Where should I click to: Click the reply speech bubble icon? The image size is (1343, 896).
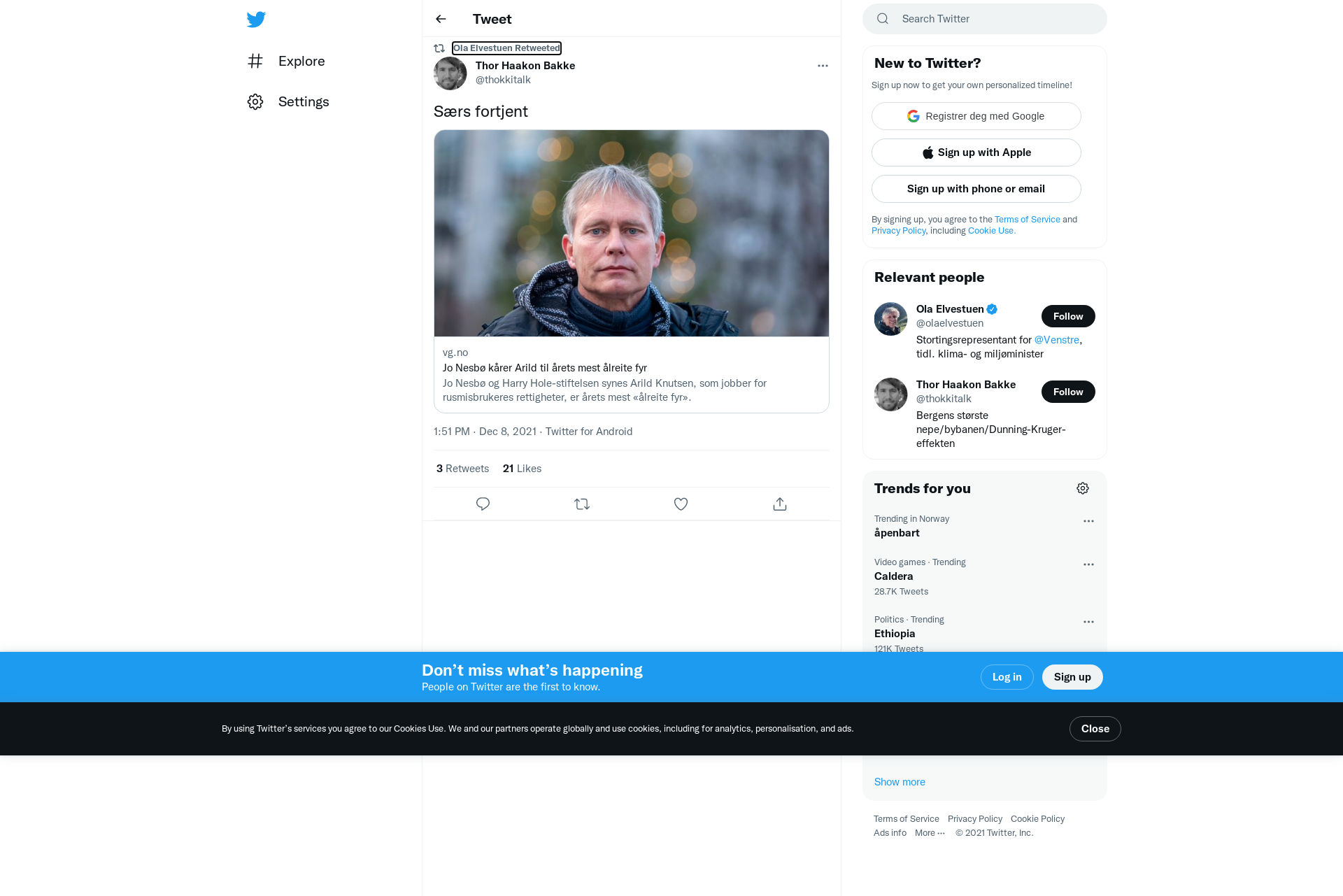point(483,504)
